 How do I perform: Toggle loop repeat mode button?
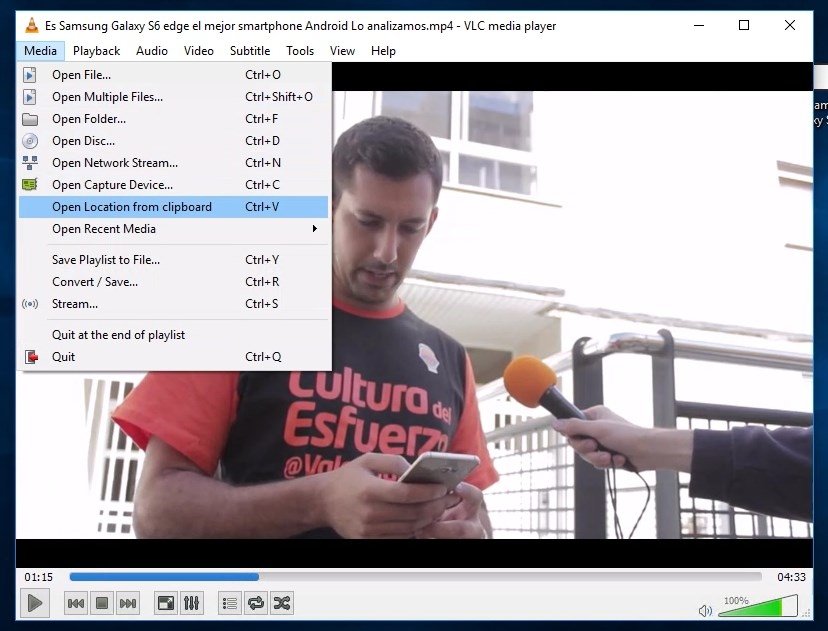pos(256,603)
